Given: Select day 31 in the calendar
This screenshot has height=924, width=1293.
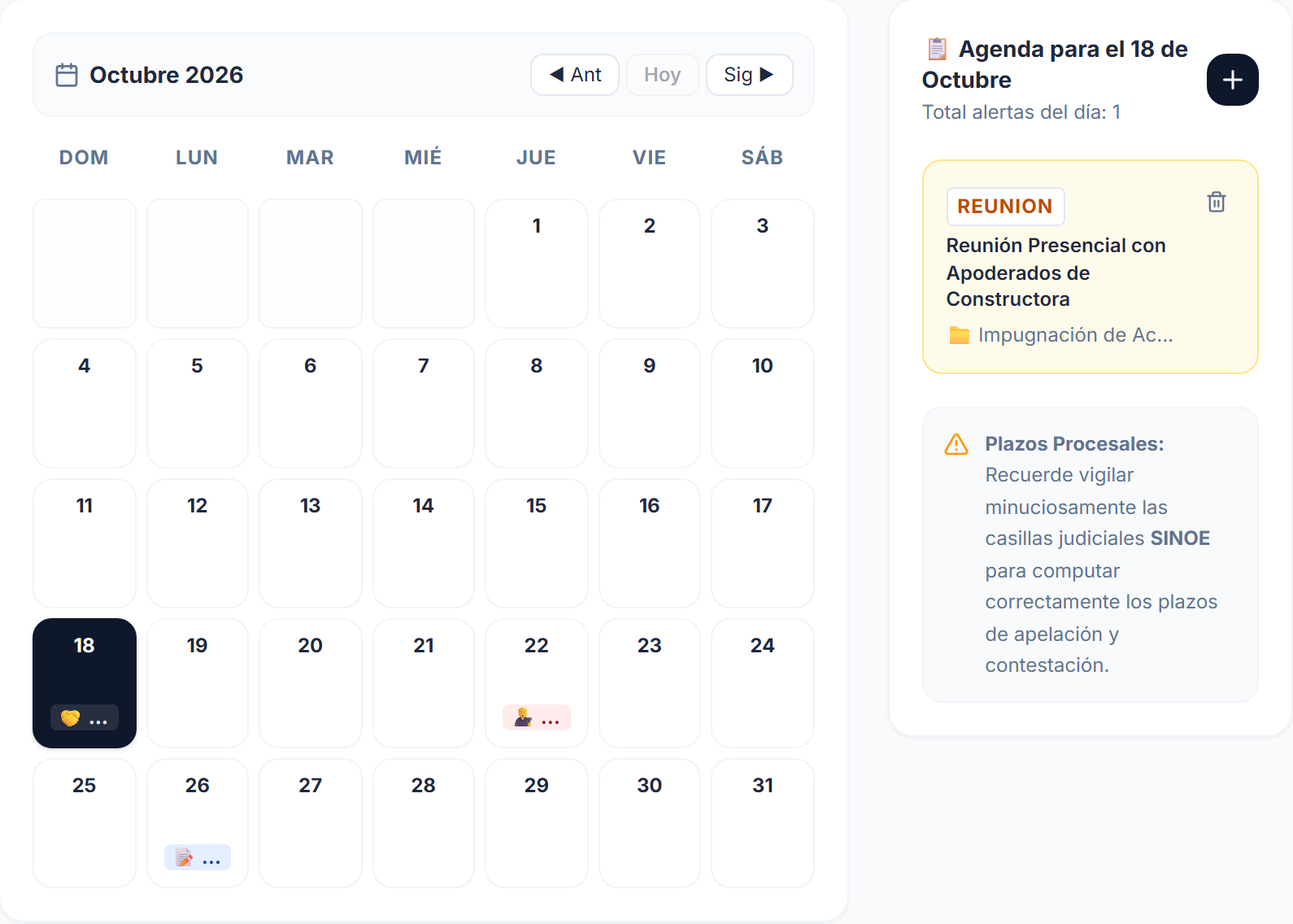Looking at the screenshot, I should tap(763, 823).
